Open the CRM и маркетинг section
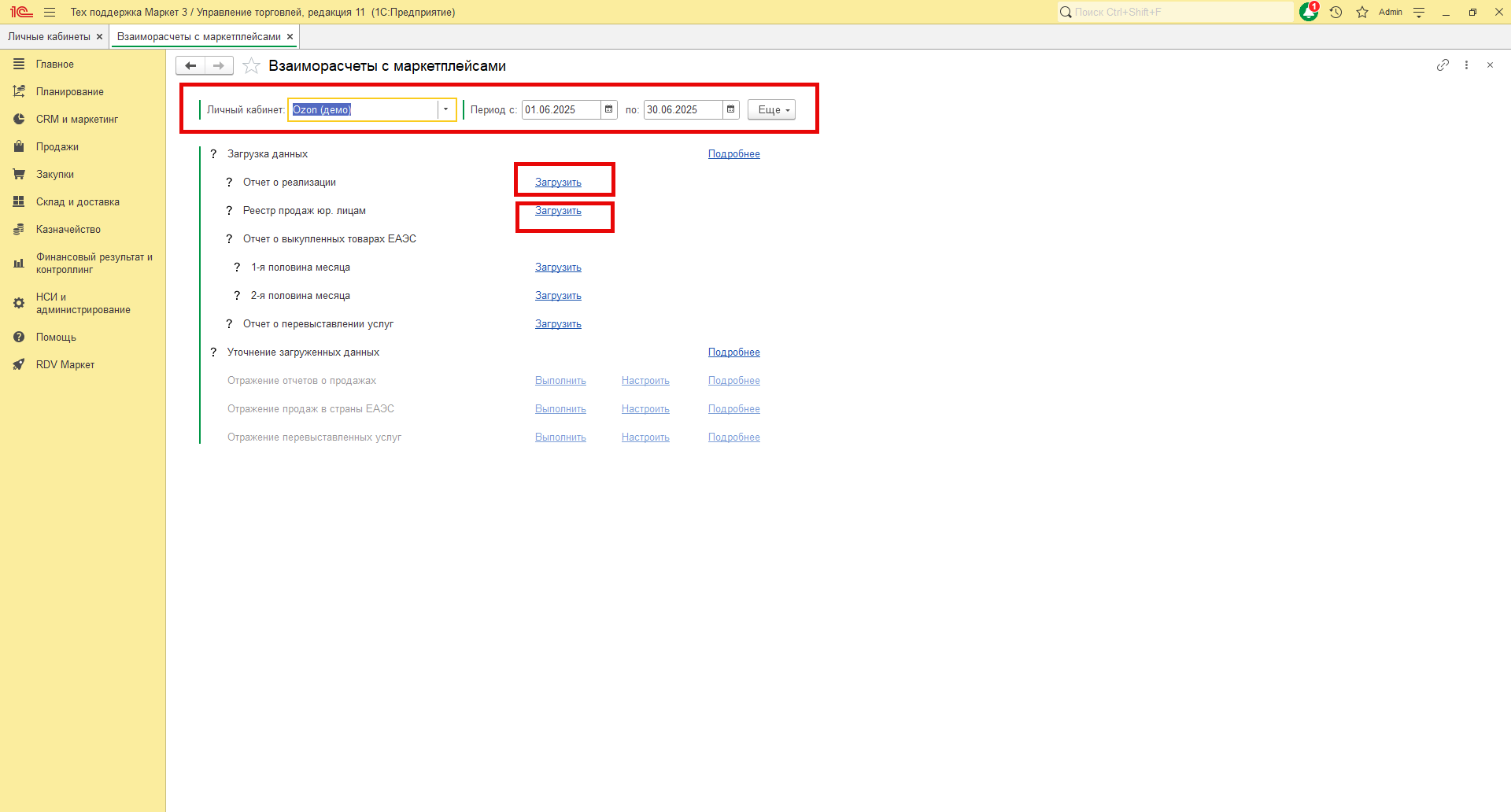Image resolution: width=1511 pixels, height=812 pixels. pyautogui.click(x=83, y=120)
